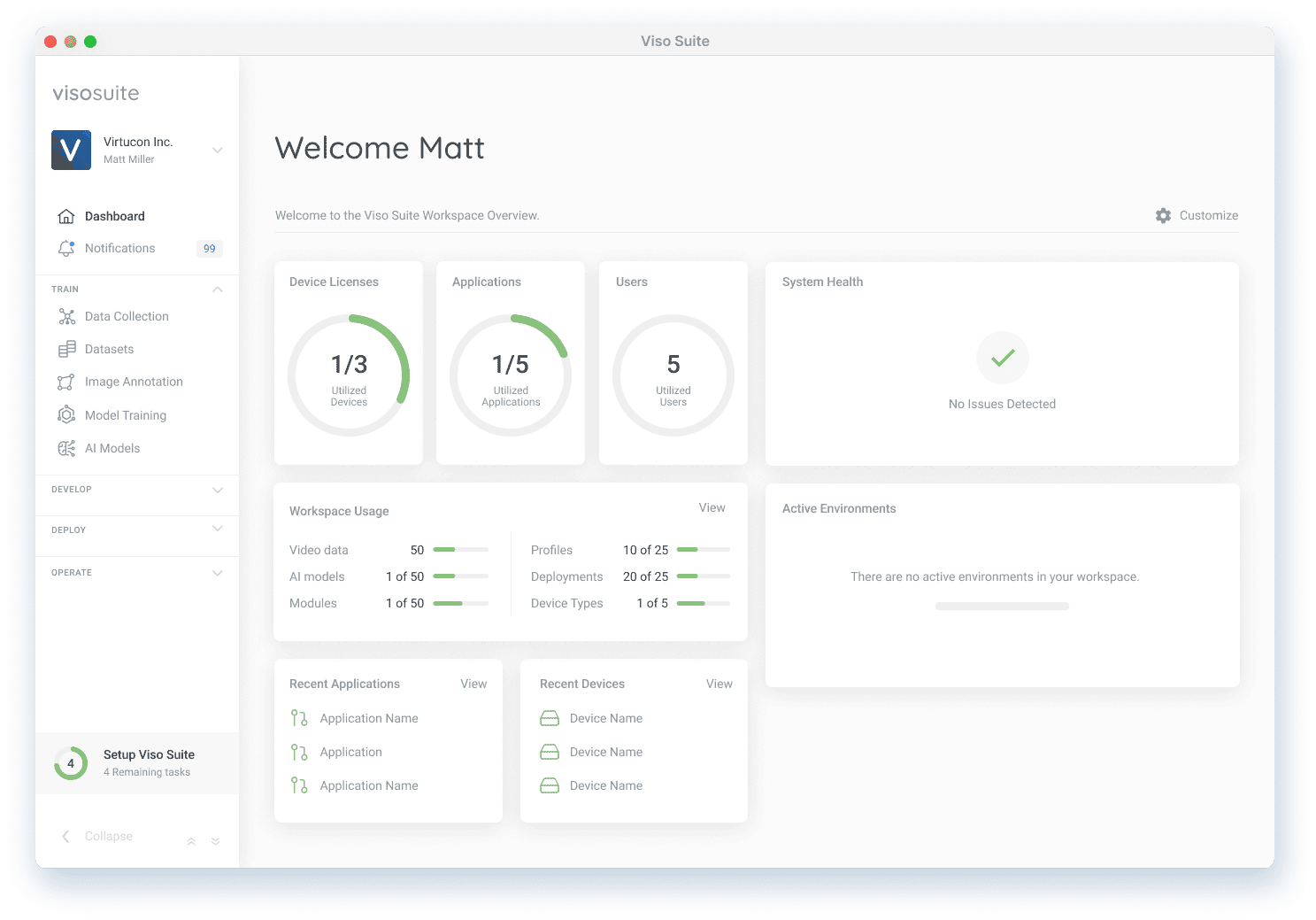Click the AI Models brain icon
Viewport: 1316px width, 920px height.
66,449
